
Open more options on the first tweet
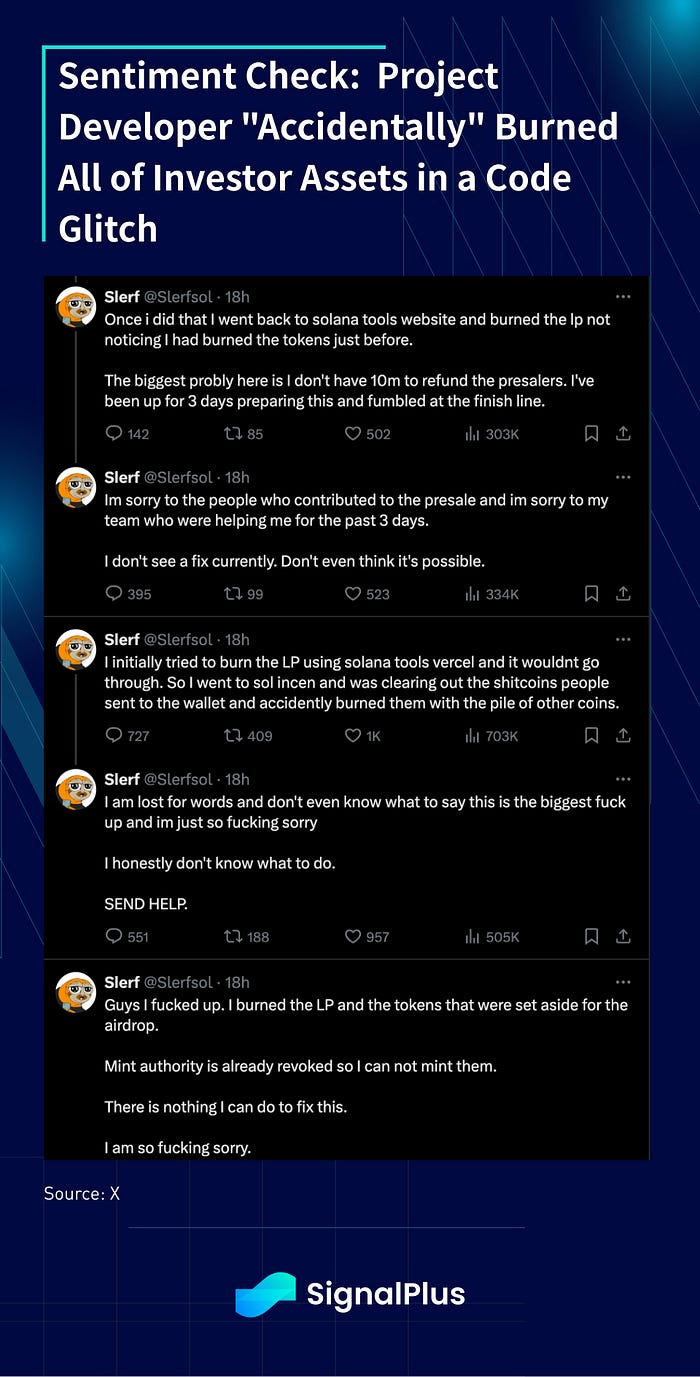[x=623, y=297]
